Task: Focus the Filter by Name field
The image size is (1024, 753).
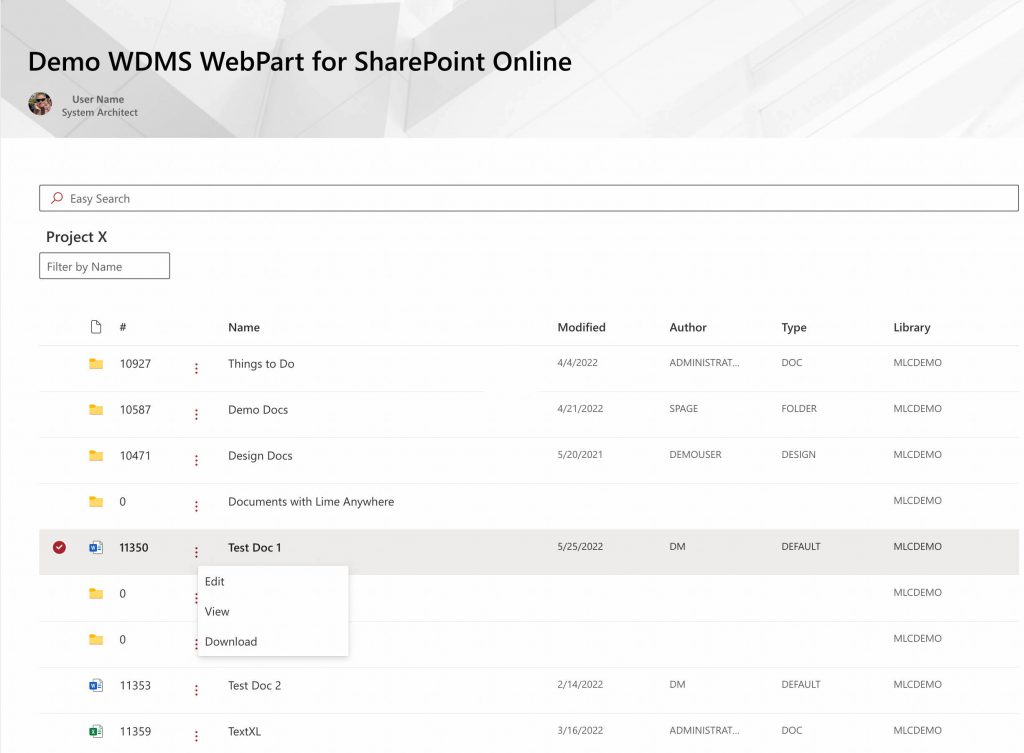Action: (104, 266)
